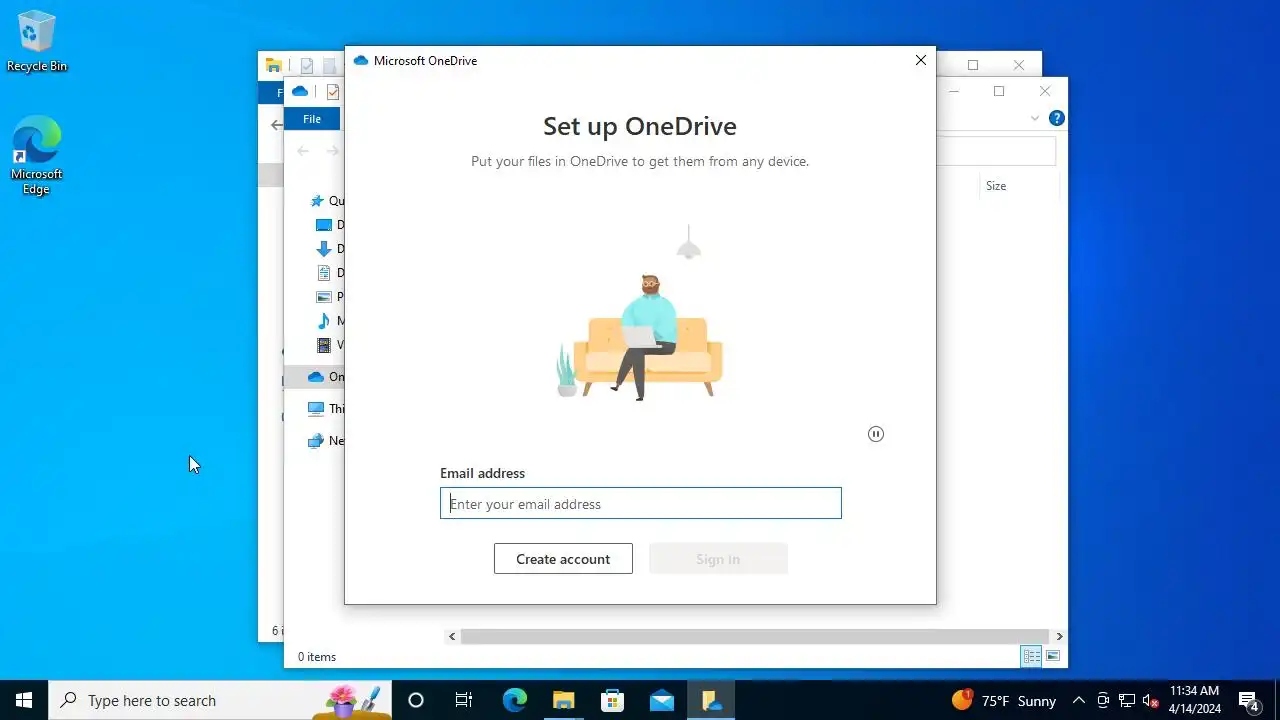Click the horizontal scrollbar thumb in Explorer
This screenshot has width=1280, height=720.
point(755,636)
